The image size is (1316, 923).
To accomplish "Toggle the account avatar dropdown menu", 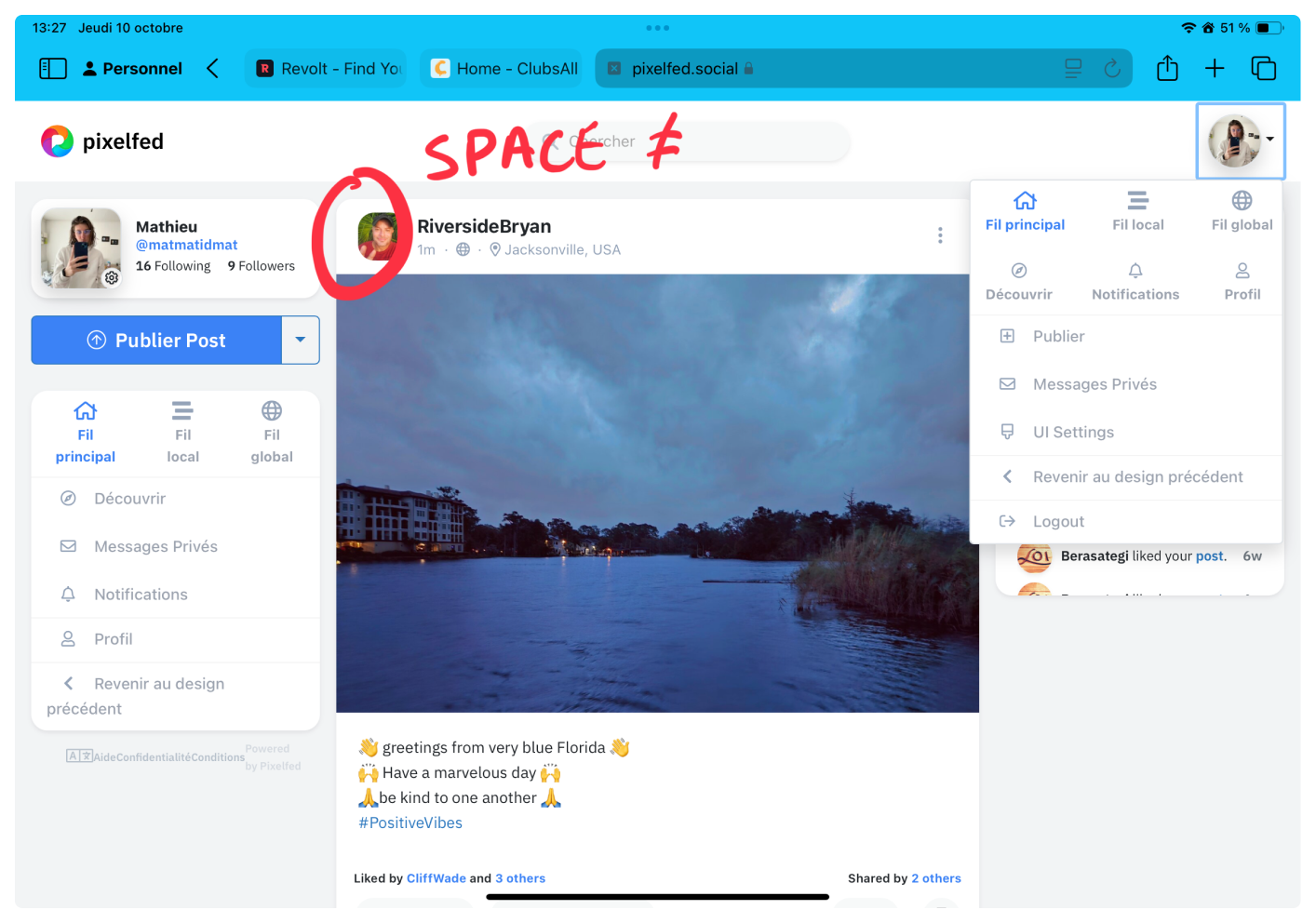I will click(1241, 140).
